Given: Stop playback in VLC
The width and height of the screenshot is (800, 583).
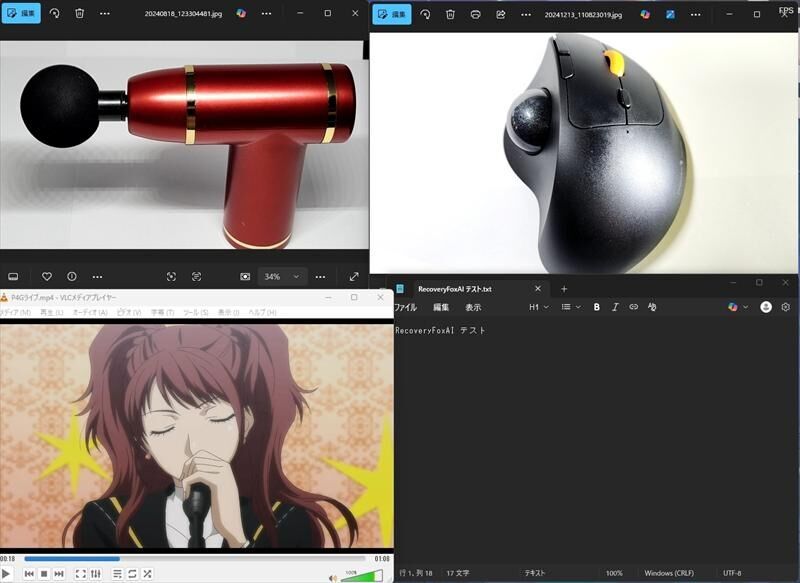Looking at the screenshot, I should pos(44,574).
